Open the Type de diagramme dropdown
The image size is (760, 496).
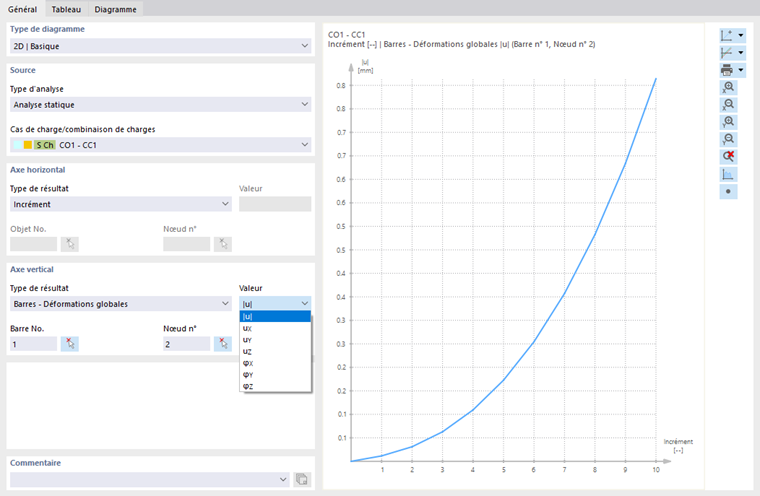[x=160, y=46]
